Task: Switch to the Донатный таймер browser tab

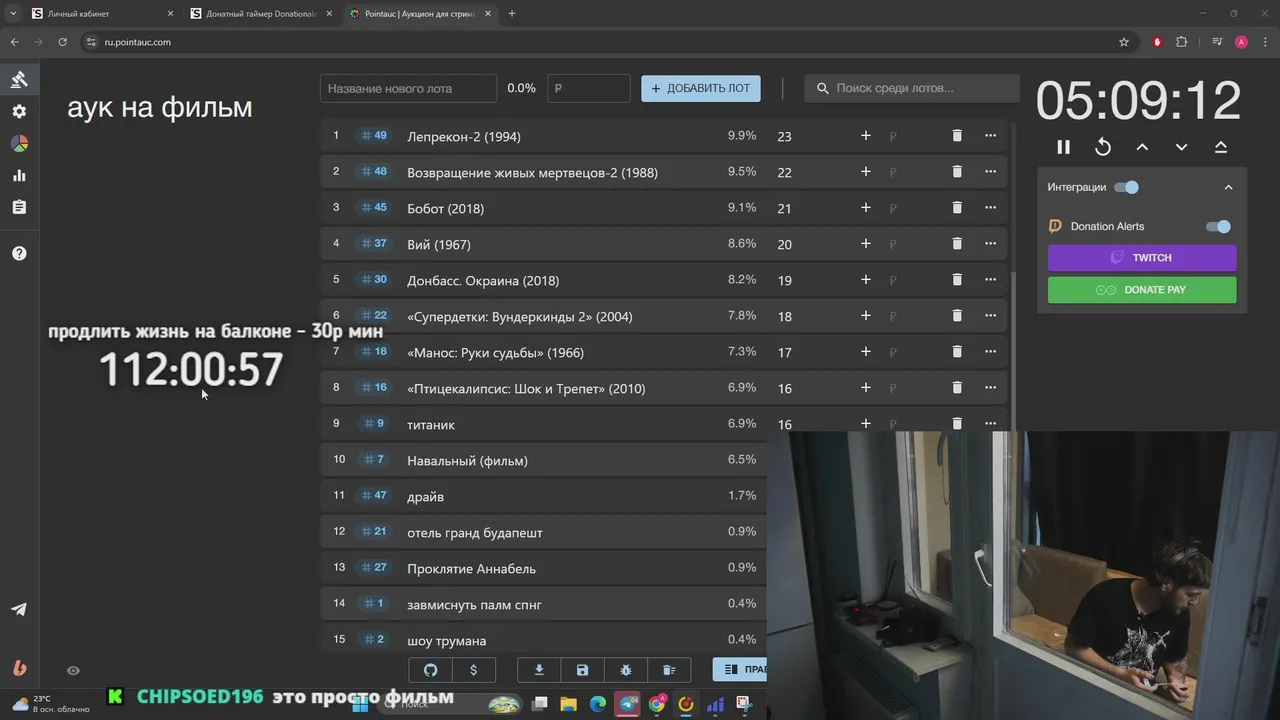Action: click(x=260, y=14)
